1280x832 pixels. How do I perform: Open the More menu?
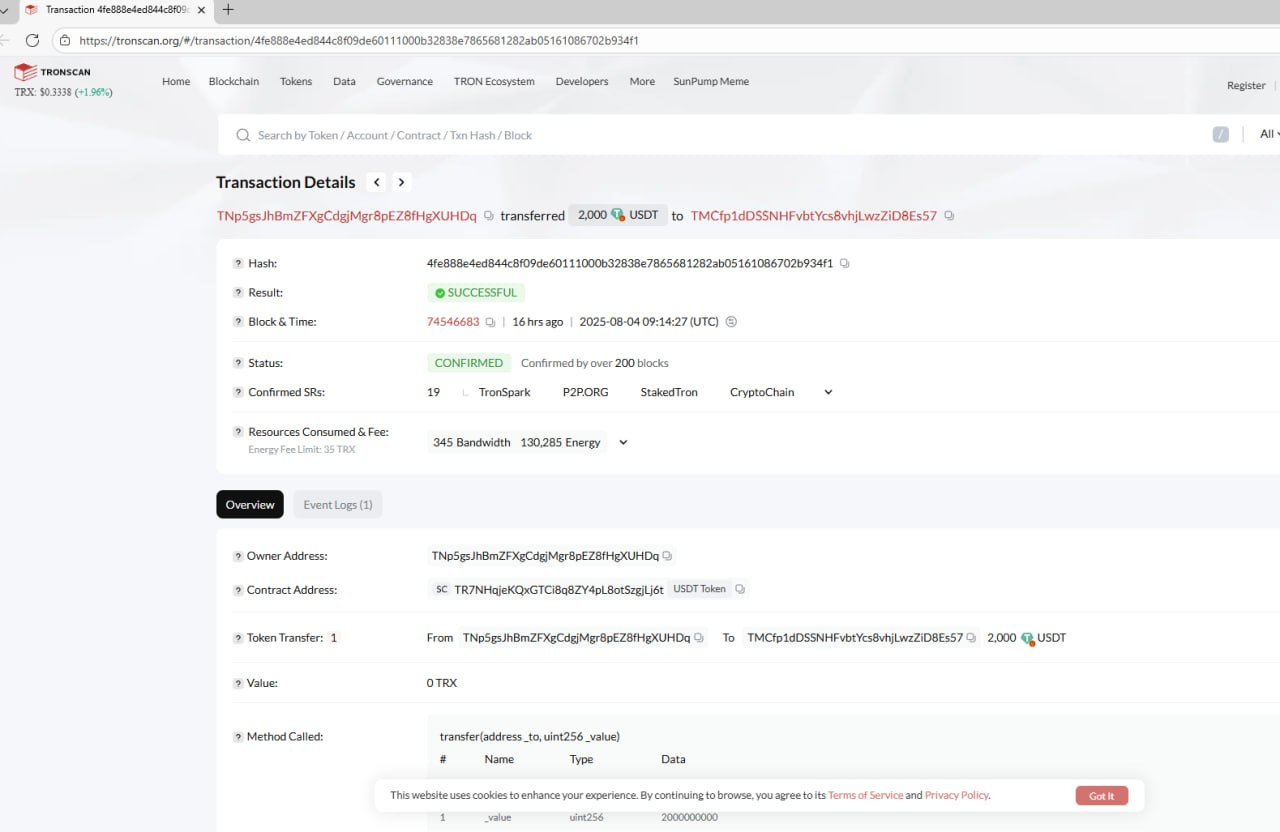642,82
